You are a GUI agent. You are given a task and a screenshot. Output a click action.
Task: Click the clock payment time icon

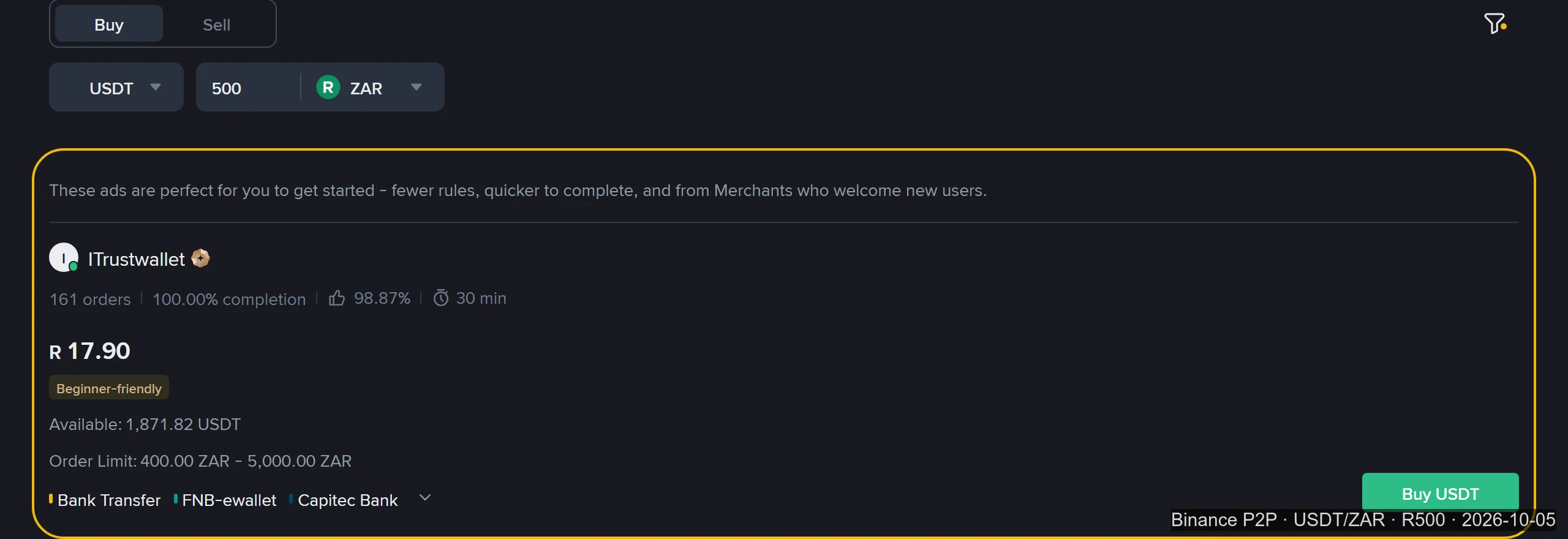[x=441, y=298]
